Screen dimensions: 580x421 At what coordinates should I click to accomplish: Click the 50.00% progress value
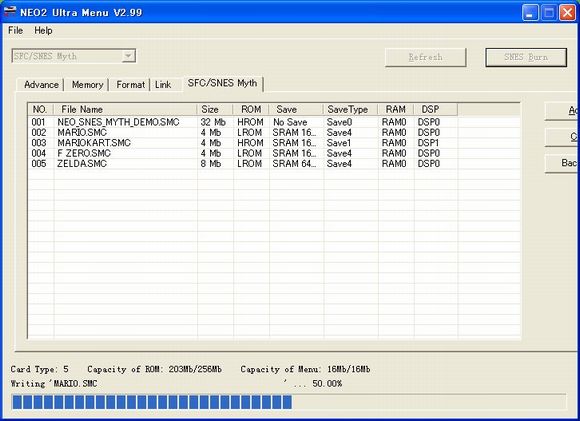327,384
